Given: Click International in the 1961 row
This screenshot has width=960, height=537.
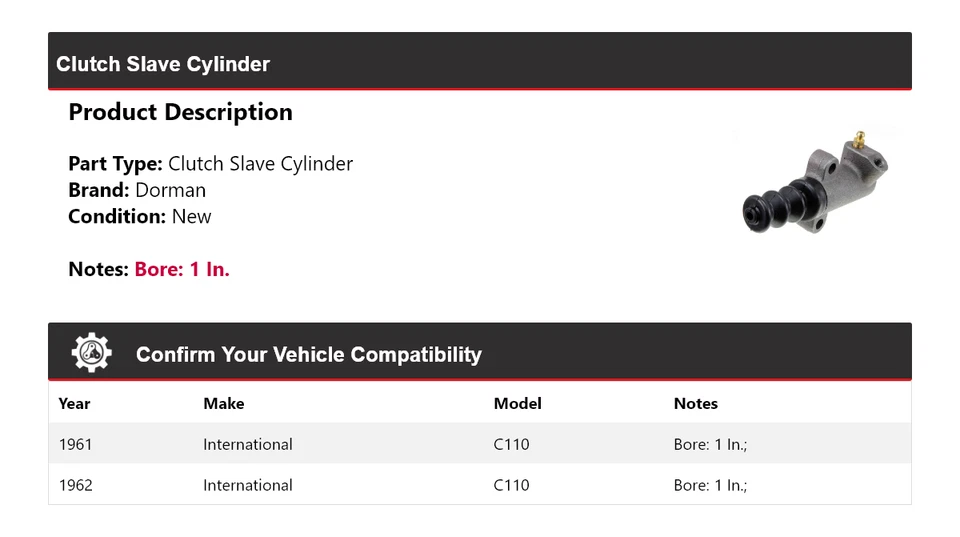Looking at the screenshot, I should [247, 445].
